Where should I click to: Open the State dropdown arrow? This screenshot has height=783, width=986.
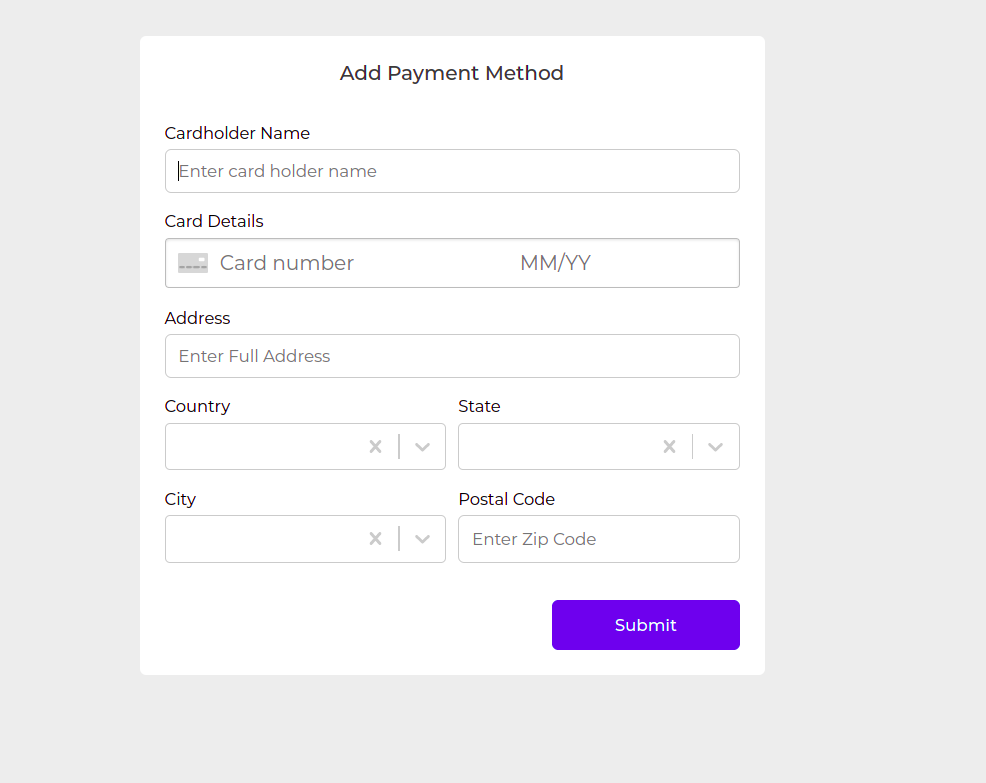[716, 447]
